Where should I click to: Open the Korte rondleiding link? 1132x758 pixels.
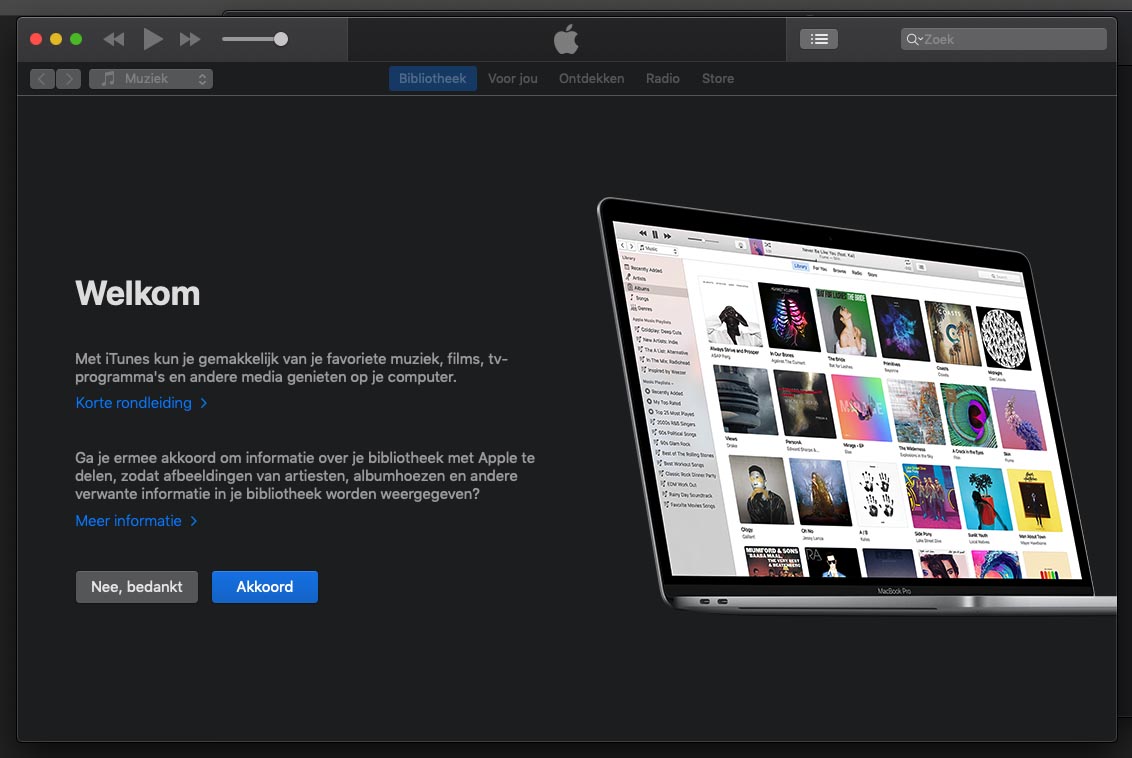click(x=142, y=403)
